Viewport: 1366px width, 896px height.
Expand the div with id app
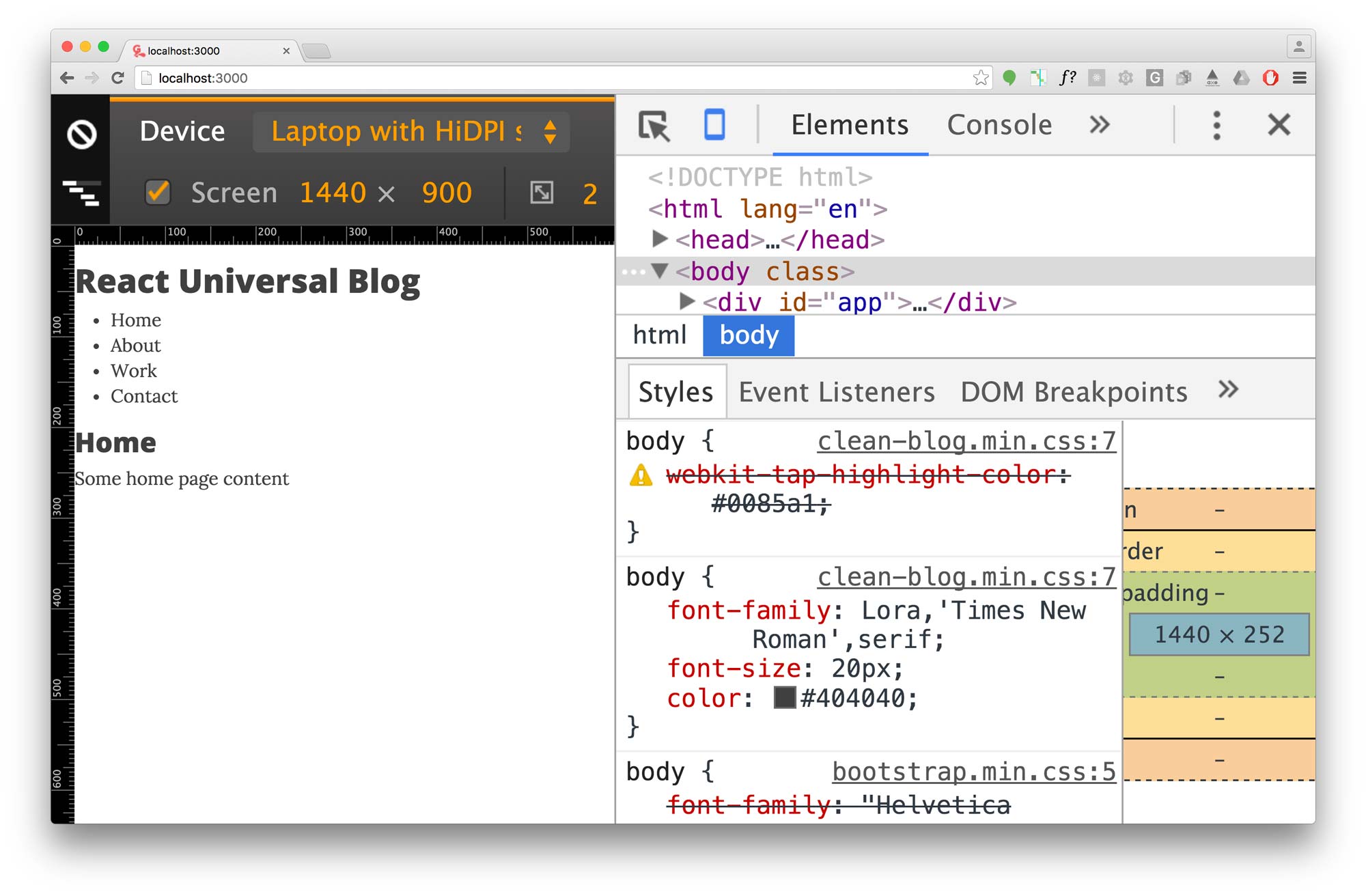click(686, 301)
